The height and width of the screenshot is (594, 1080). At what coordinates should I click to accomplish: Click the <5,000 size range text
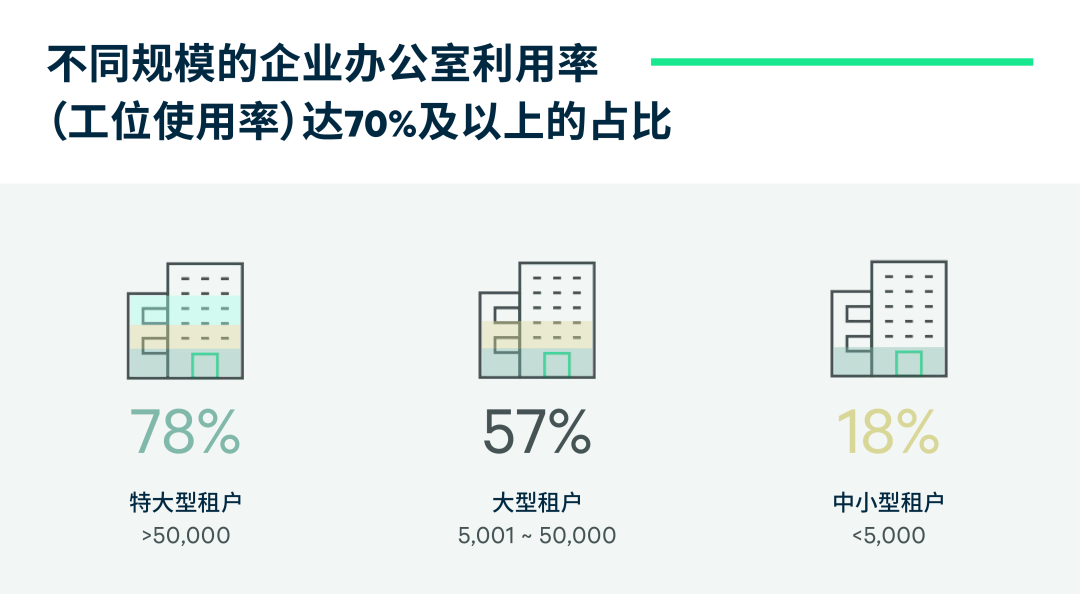coord(889,536)
